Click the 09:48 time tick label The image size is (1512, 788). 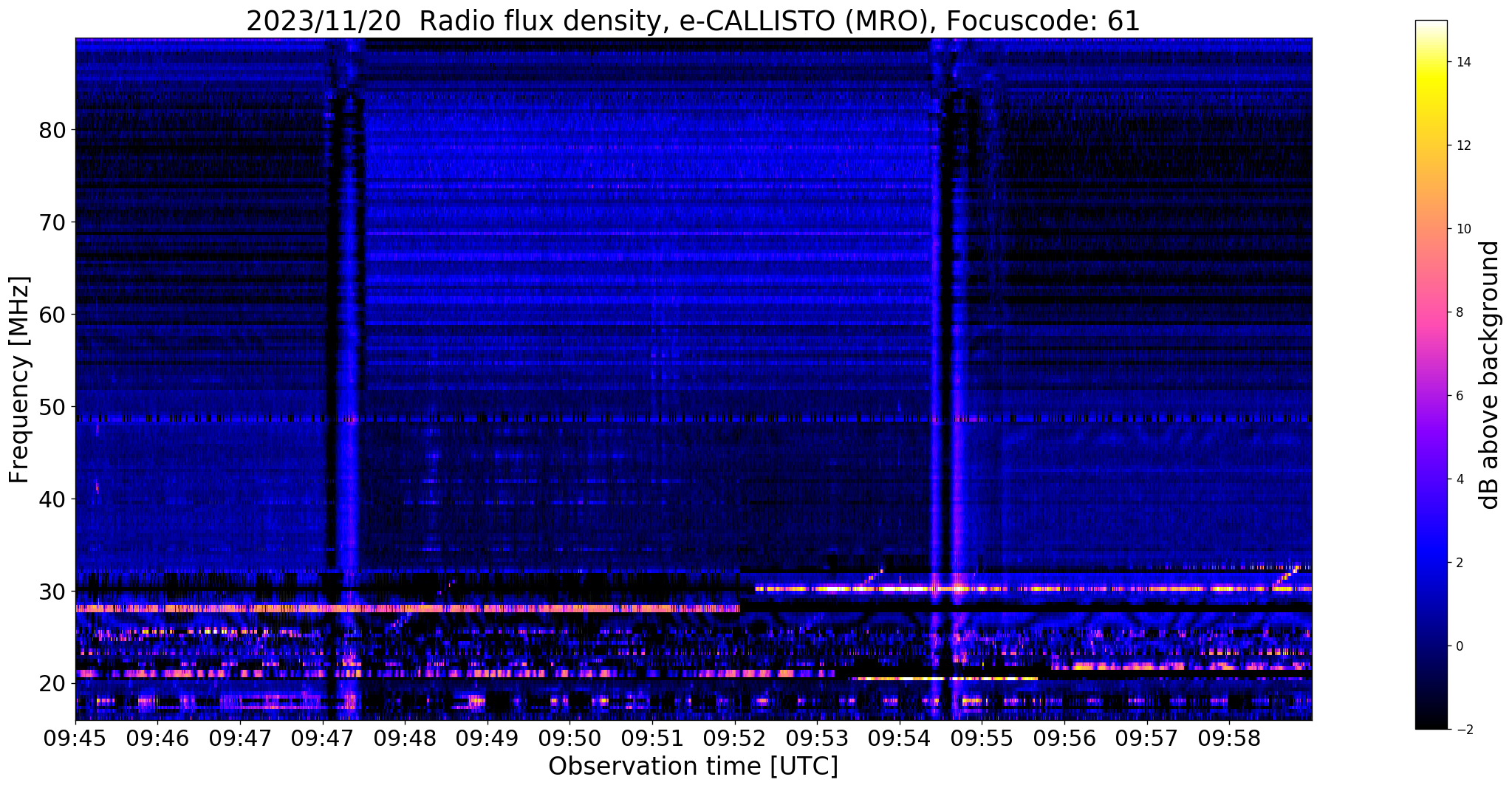[405, 739]
